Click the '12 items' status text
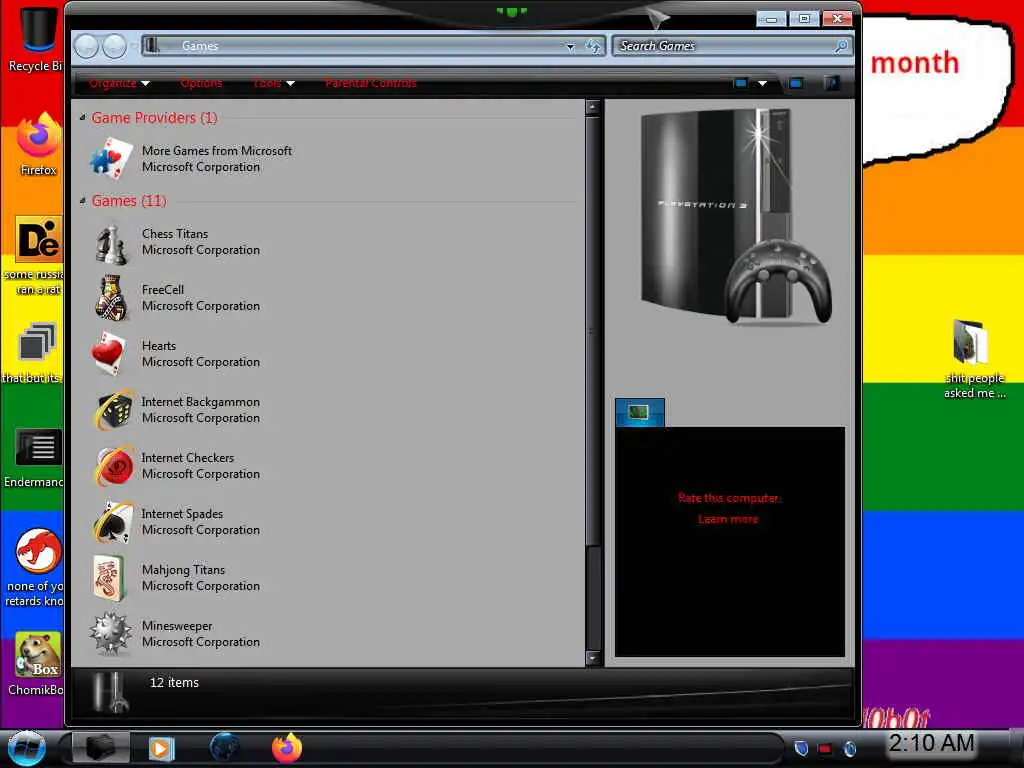 (174, 682)
